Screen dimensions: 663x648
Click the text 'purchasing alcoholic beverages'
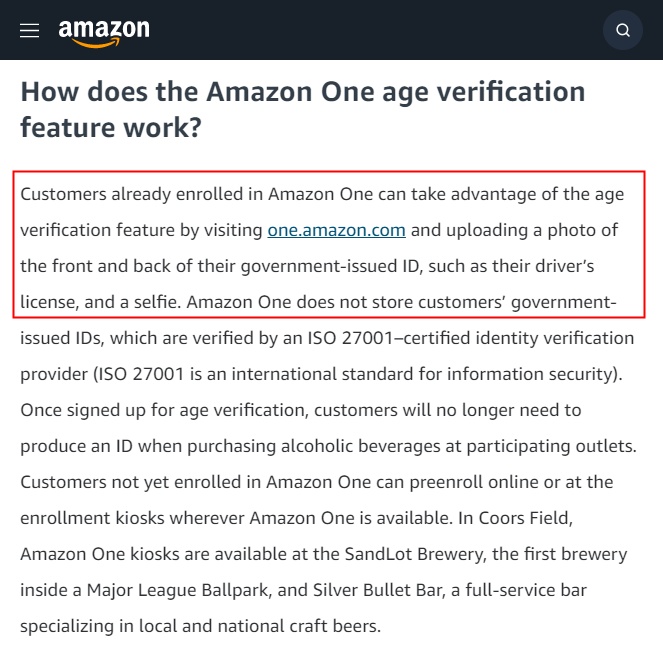tap(314, 446)
